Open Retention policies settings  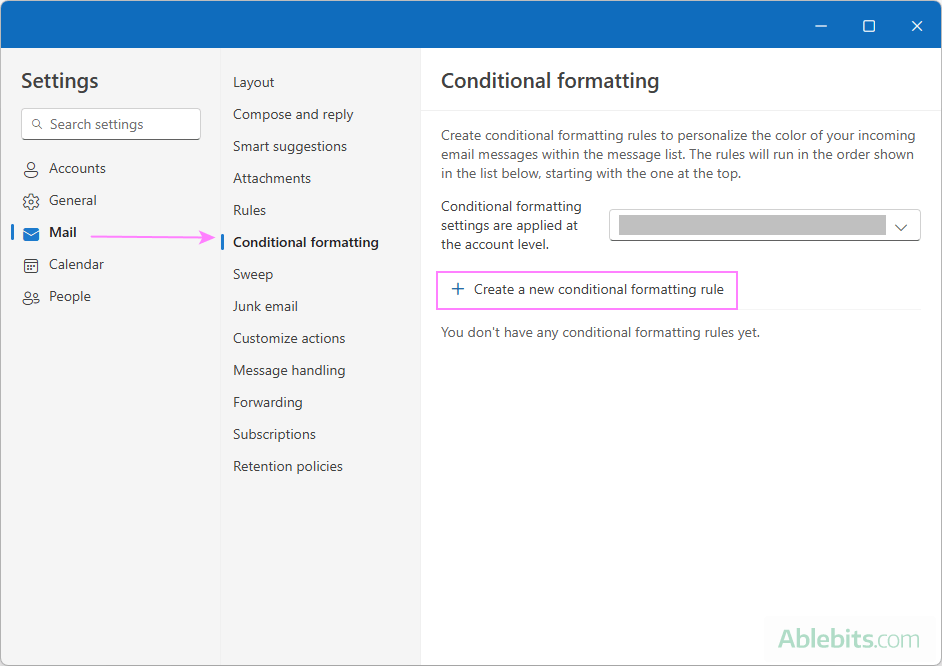288,466
